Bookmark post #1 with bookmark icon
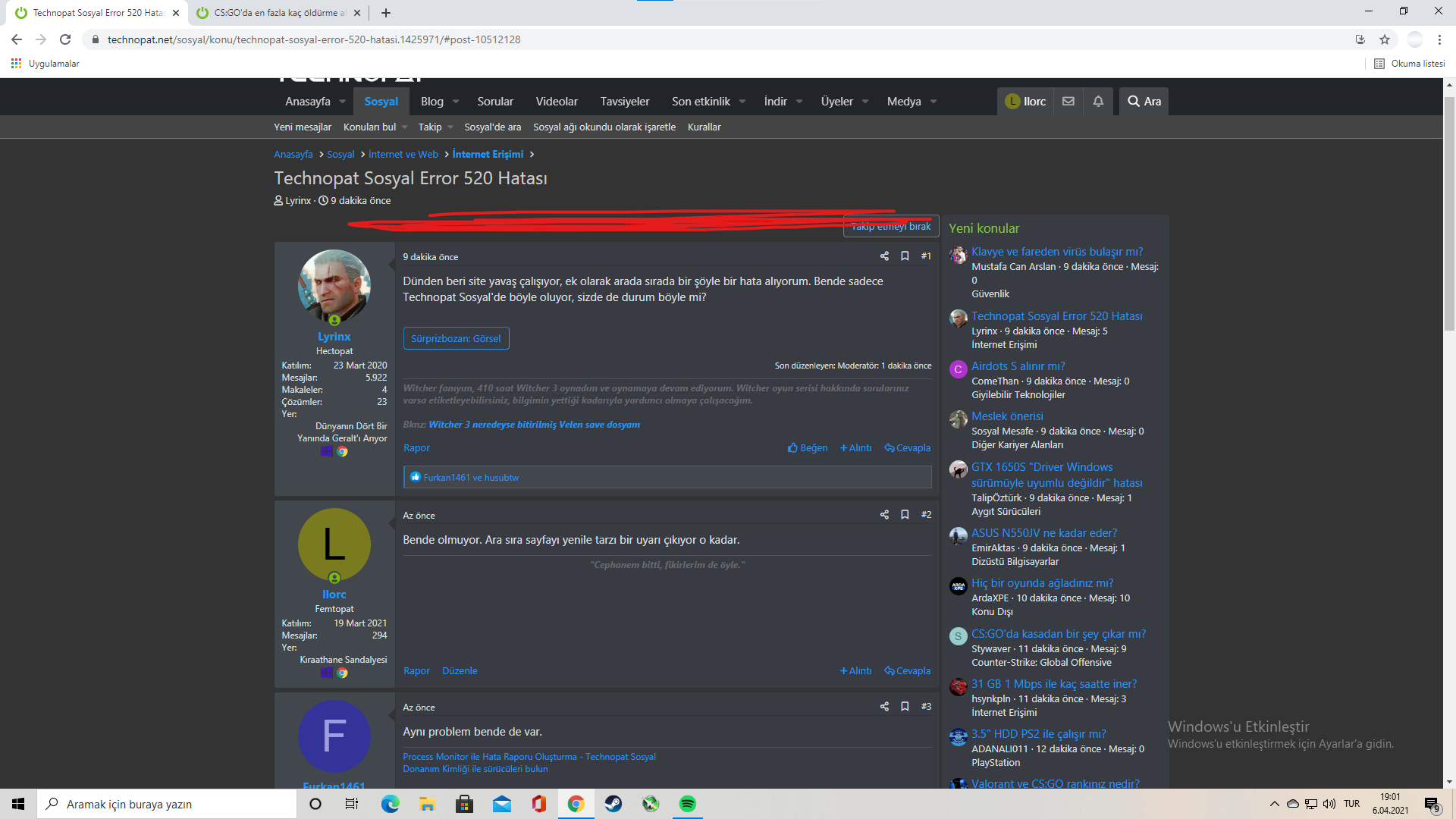The height and width of the screenshot is (819, 1456). [x=905, y=256]
